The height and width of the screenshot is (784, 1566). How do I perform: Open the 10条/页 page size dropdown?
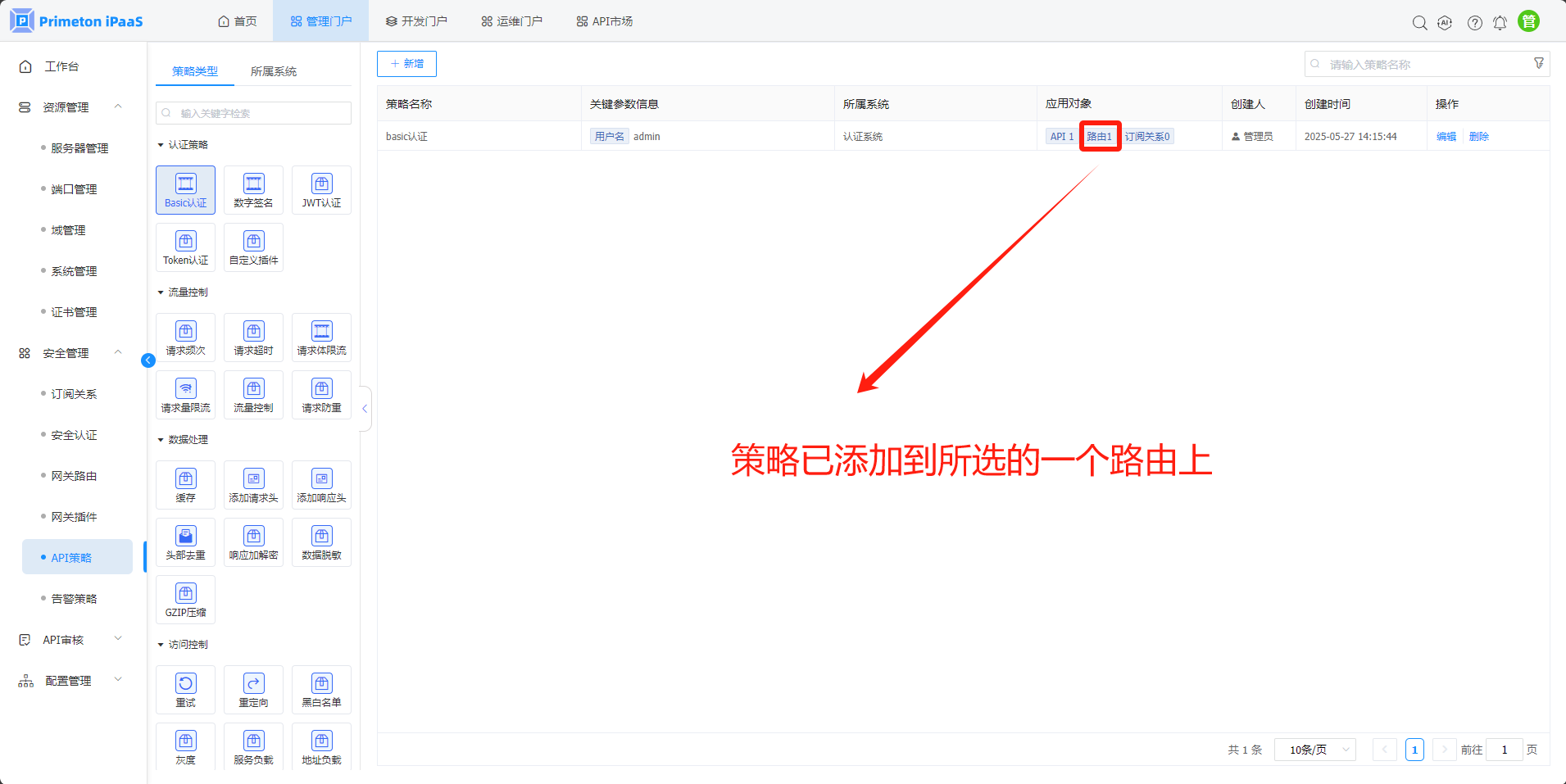[1314, 750]
